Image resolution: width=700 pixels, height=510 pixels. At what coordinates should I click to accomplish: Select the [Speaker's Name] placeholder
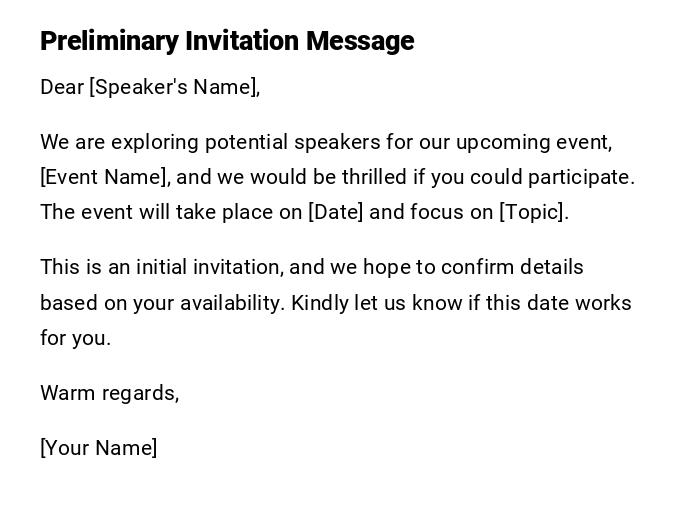pyautogui.click(x=174, y=87)
